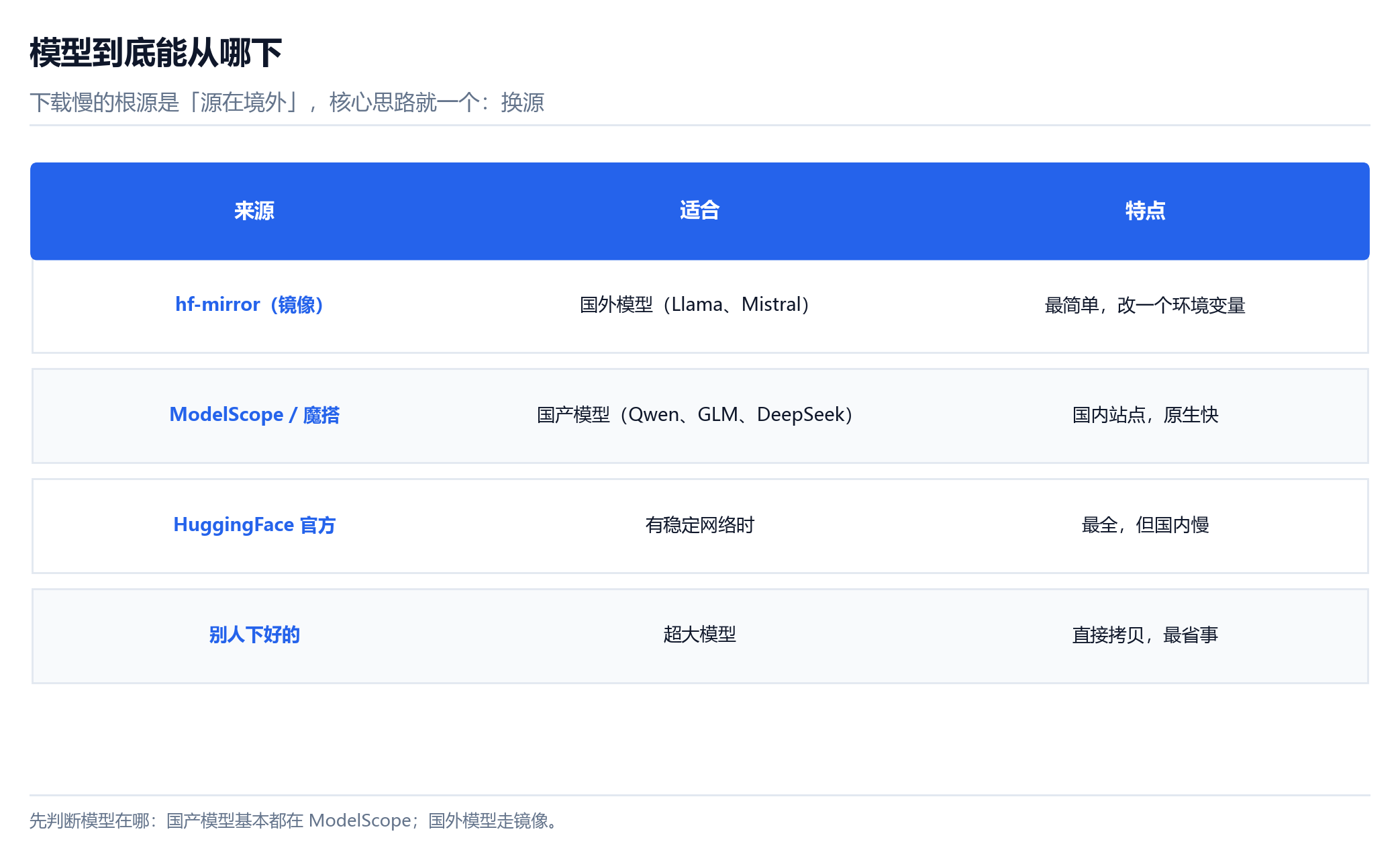This screenshot has width=1400, height=844.
Task: Click the cell 最简单，改一个环境变量
Action: [x=1145, y=305]
